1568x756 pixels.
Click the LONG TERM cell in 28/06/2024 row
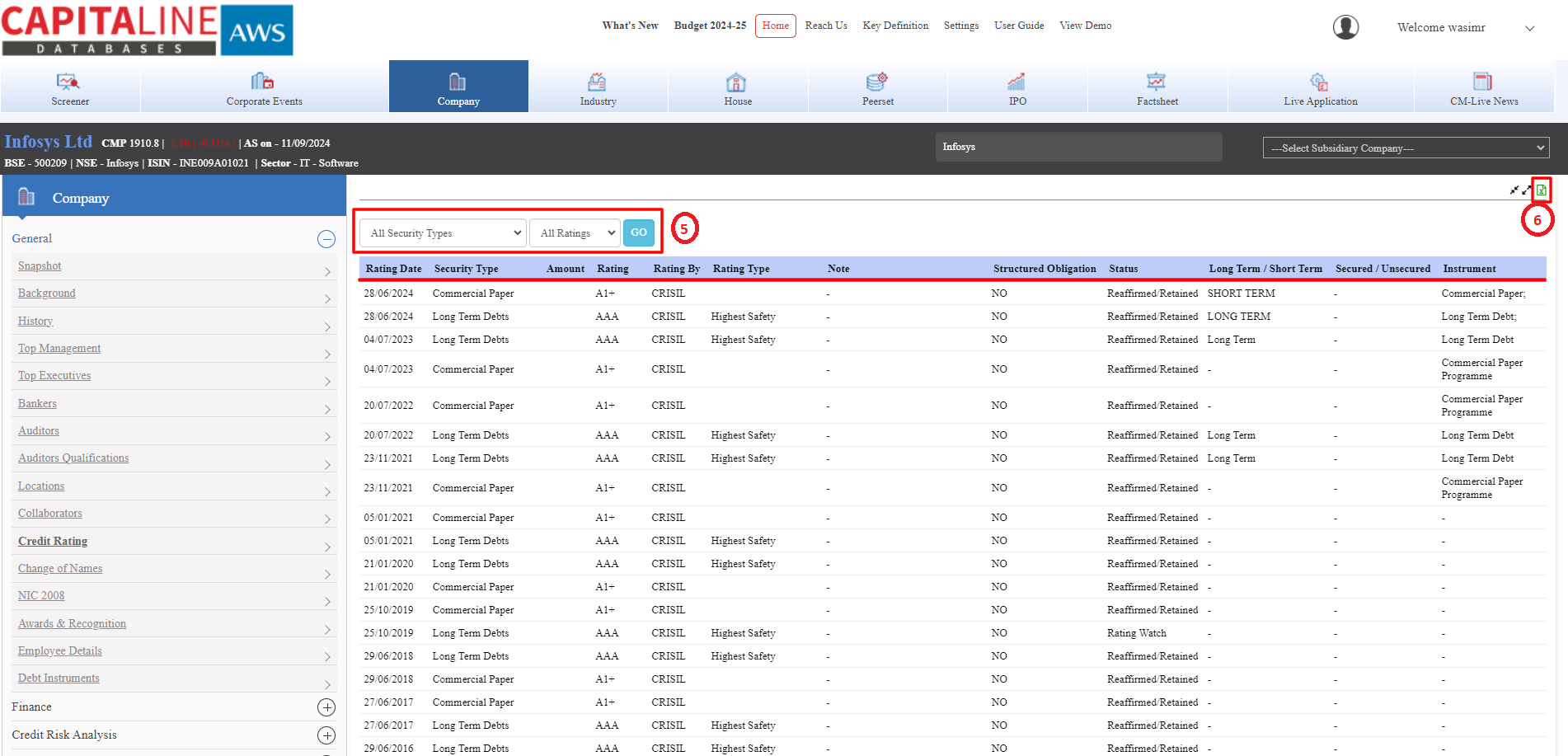(x=1238, y=317)
